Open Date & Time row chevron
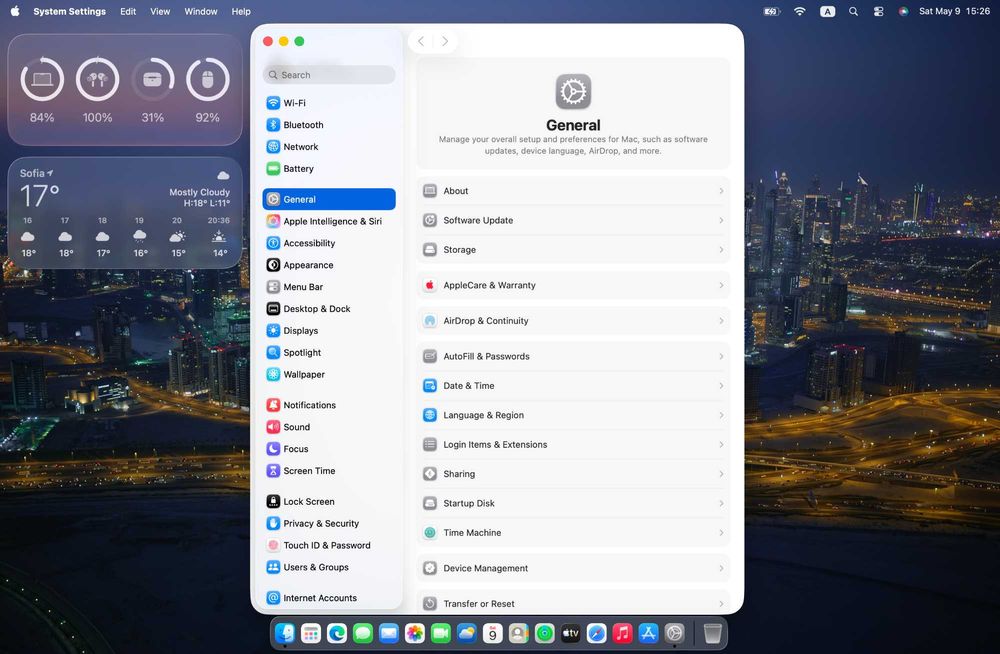Image resolution: width=1000 pixels, height=654 pixels. tap(721, 386)
